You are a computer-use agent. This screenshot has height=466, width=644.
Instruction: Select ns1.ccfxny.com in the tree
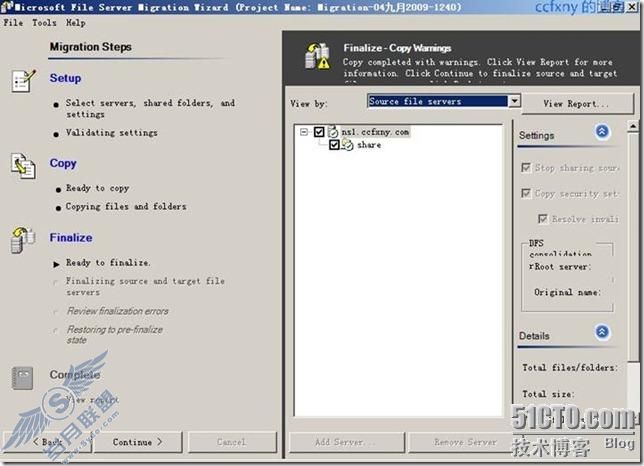click(x=375, y=132)
